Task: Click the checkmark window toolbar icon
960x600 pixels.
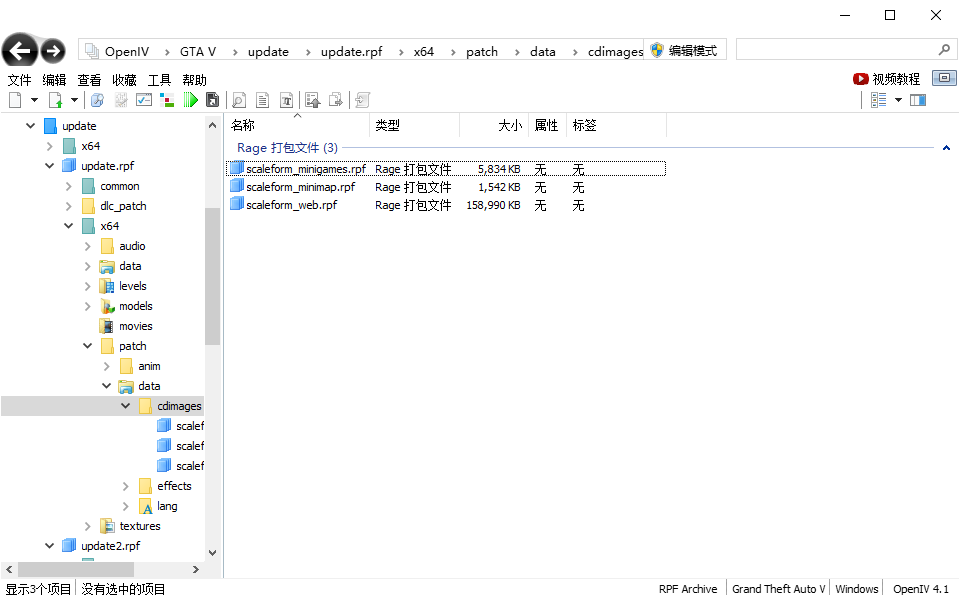Action: coord(144,100)
